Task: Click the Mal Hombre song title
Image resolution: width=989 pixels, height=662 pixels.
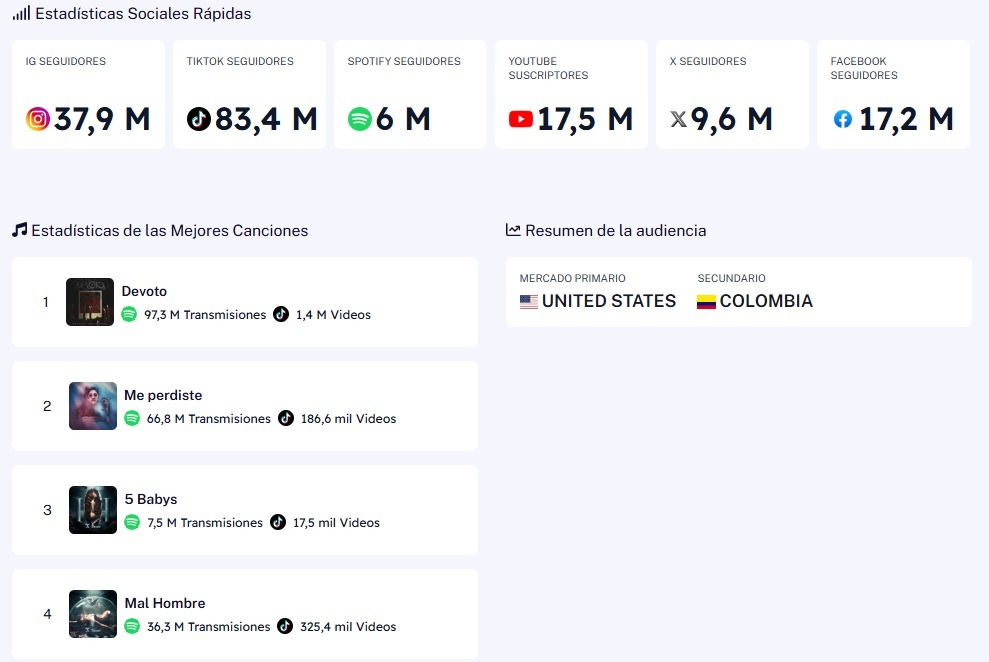Action: 165,603
